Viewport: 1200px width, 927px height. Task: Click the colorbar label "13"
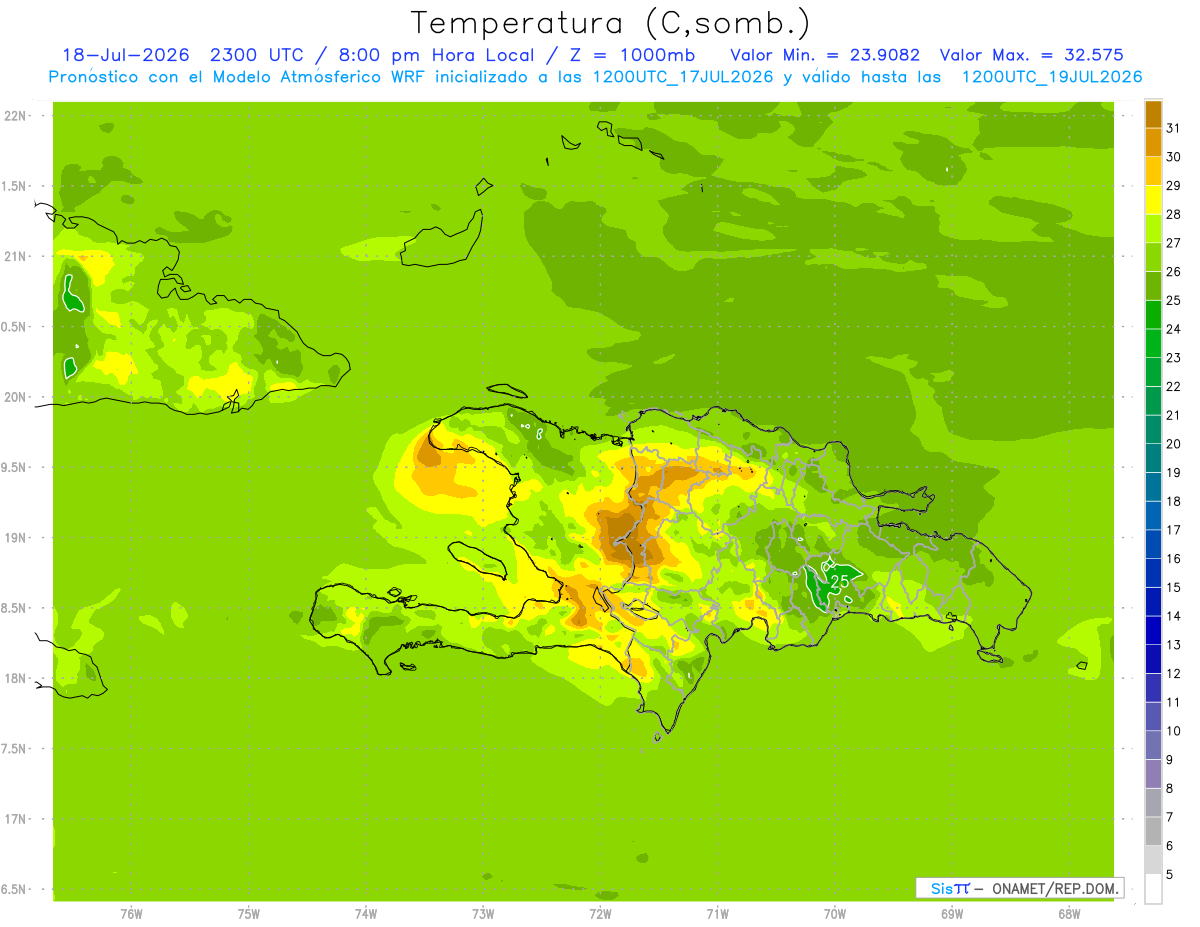[1174, 645]
